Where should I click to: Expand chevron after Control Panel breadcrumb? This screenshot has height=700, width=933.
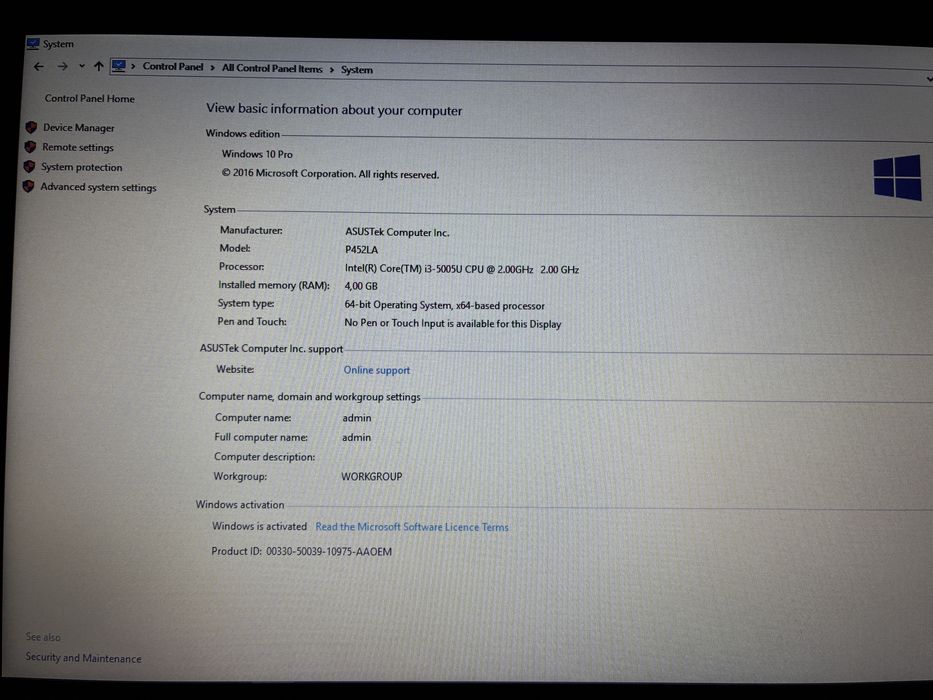[212, 68]
